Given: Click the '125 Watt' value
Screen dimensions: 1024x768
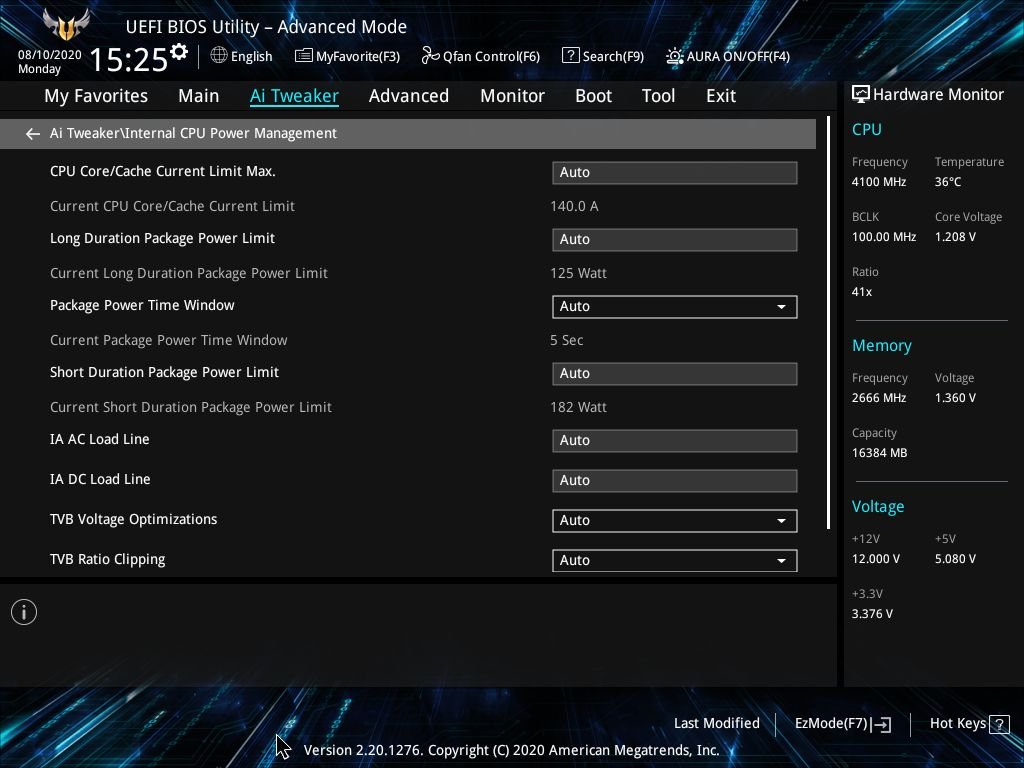Looking at the screenshot, I should 578,273.
